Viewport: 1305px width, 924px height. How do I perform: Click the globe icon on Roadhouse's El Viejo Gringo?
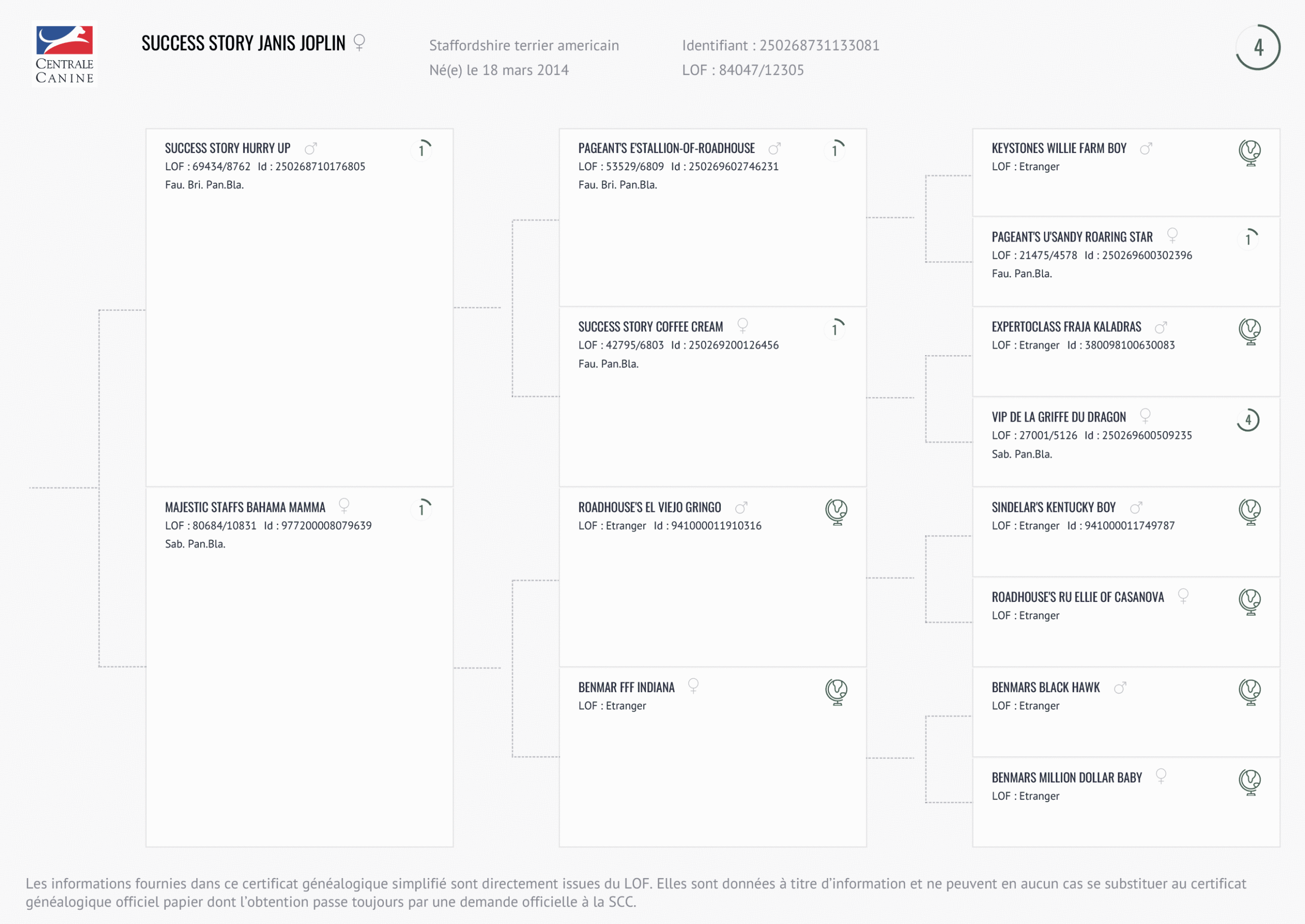(836, 512)
